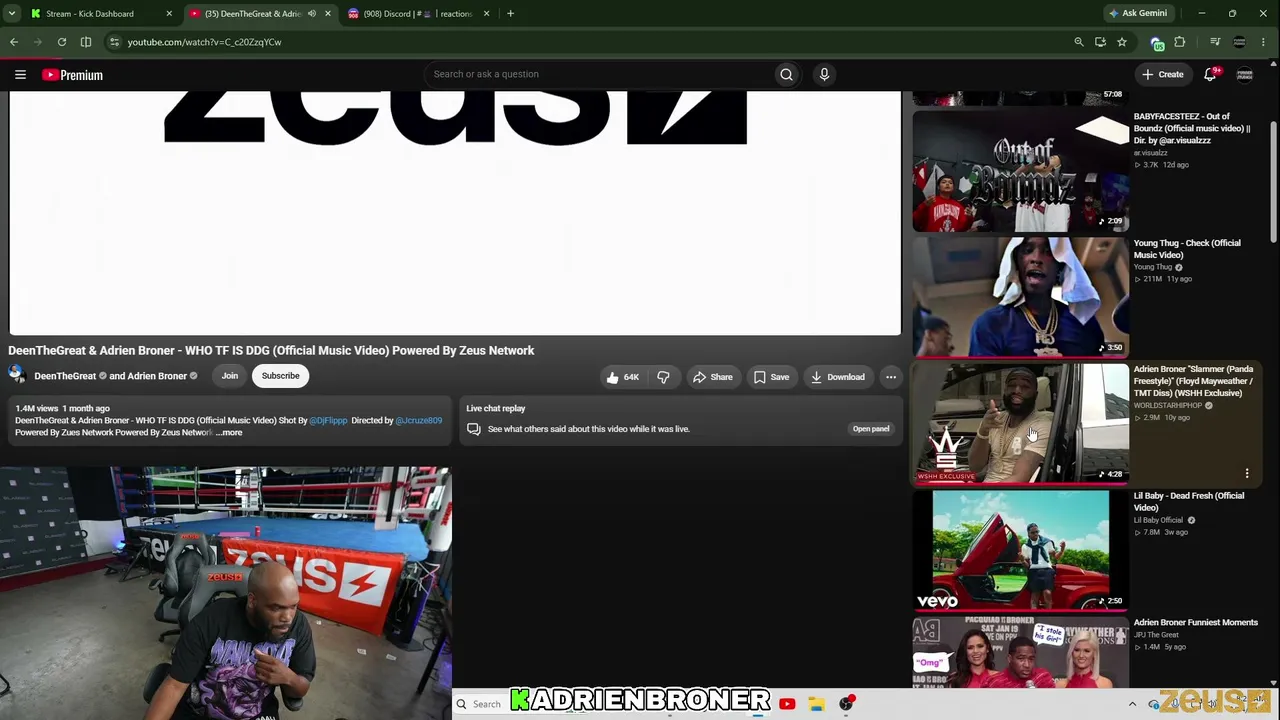Close the Kick Dashboard tab
1280x720 pixels.
169,14
